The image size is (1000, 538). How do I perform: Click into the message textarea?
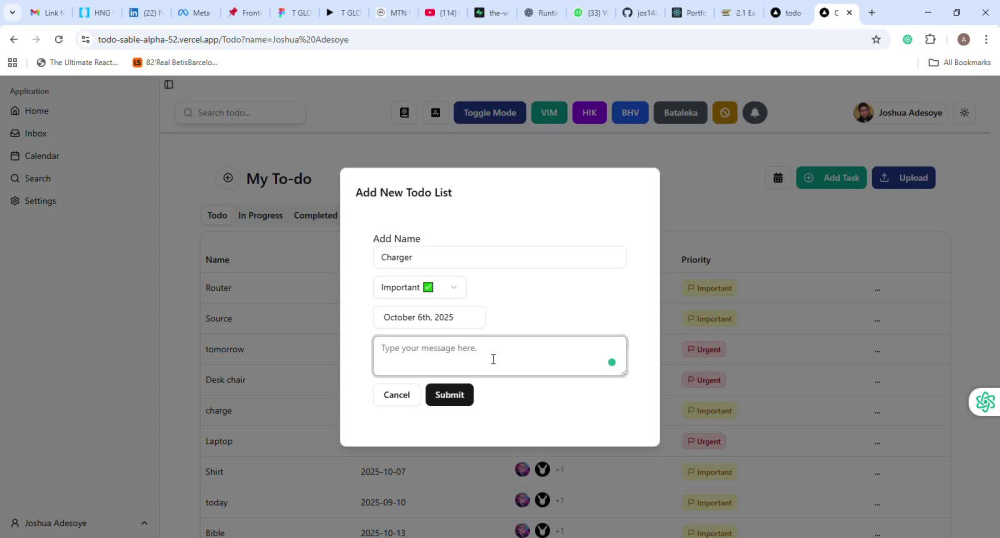click(x=499, y=356)
